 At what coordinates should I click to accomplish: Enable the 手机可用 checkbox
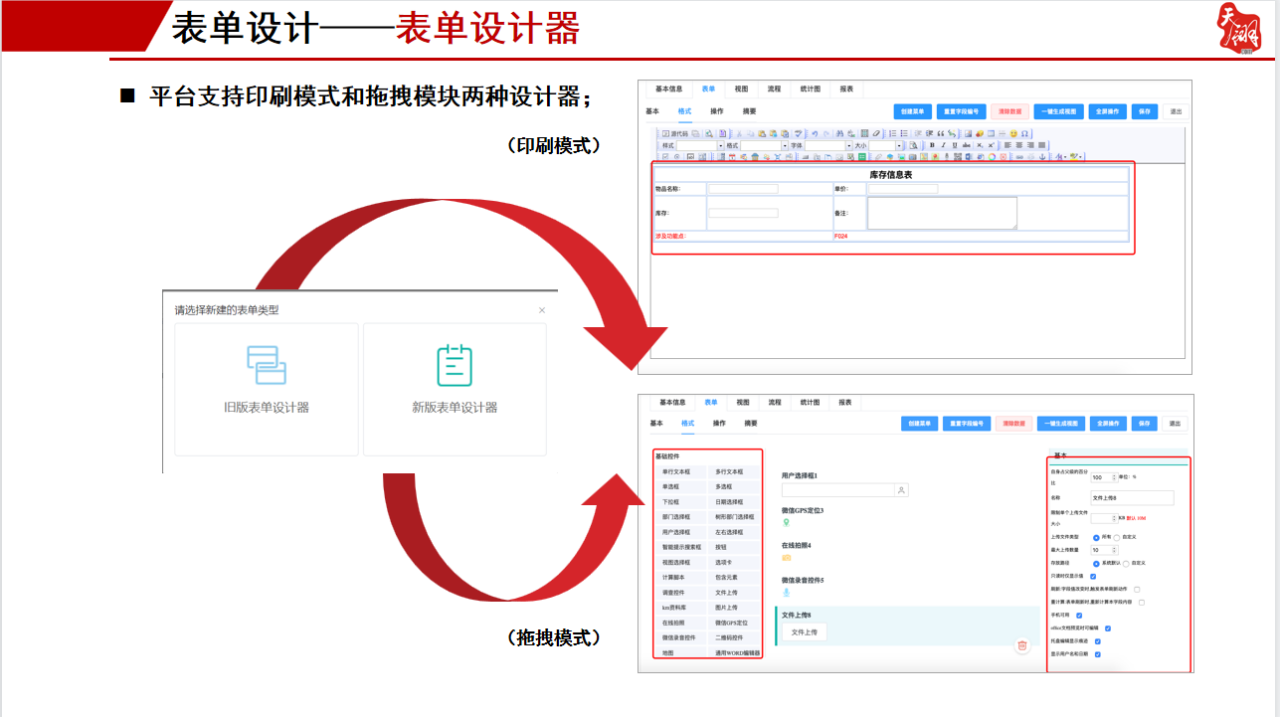tap(1080, 614)
